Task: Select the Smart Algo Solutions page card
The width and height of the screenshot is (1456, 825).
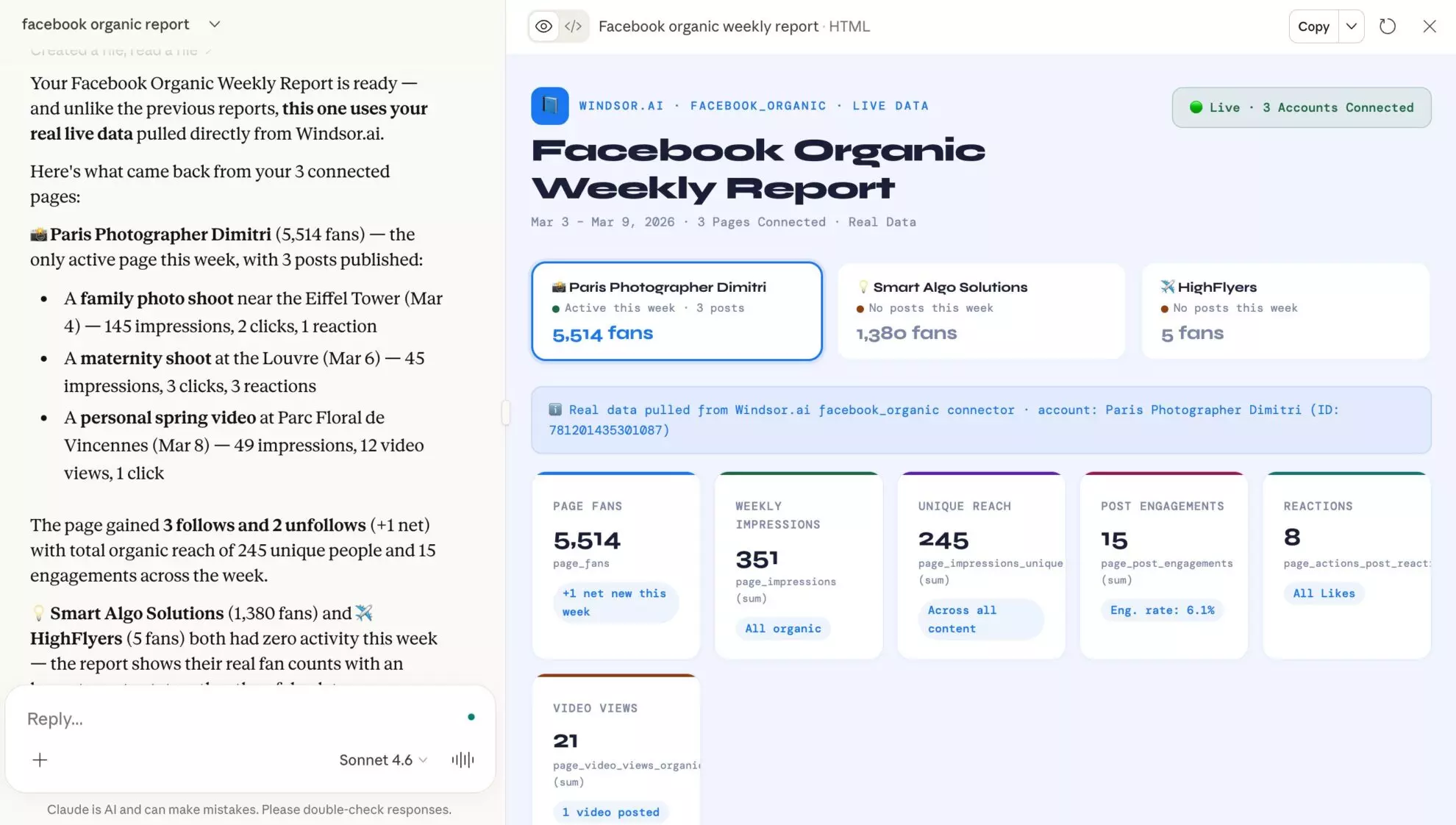Action: click(x=981, y=311)
